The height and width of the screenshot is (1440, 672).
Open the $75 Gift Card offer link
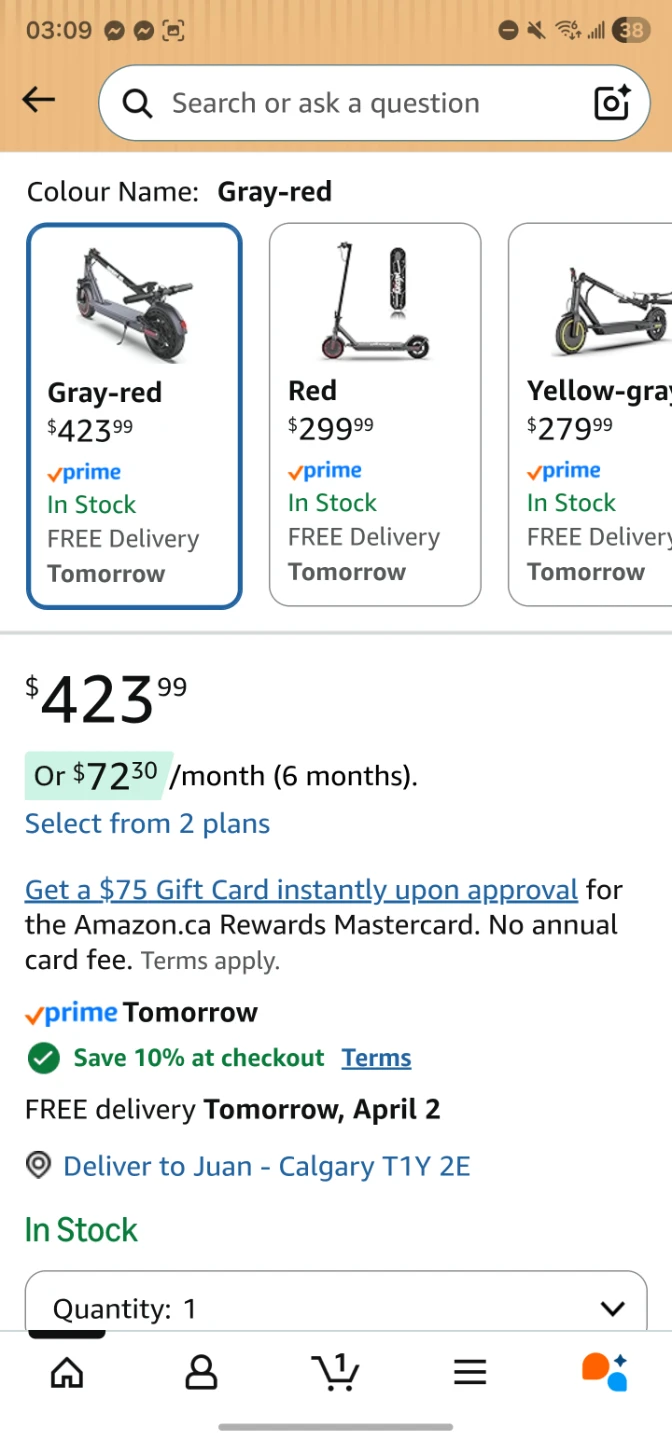tap(301, 890)
